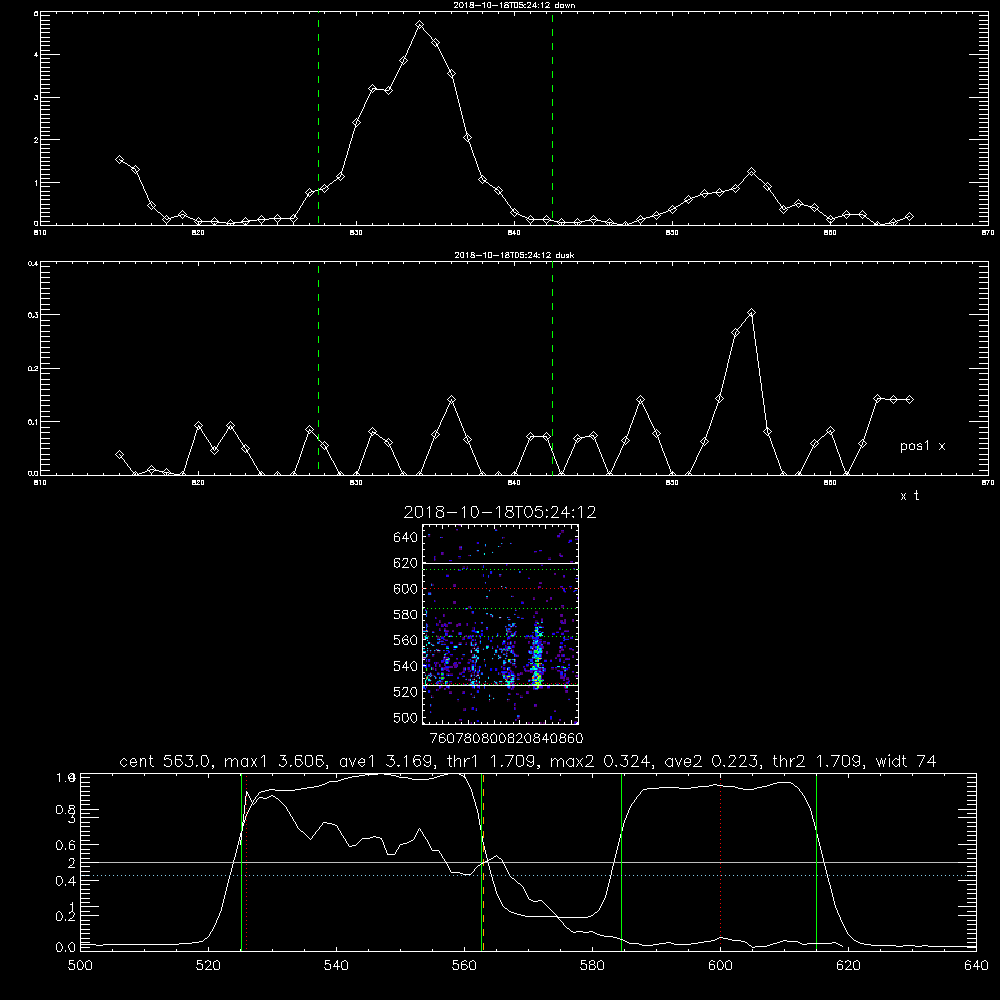Click the x-axis numbers under the spectrogram
This screenshot has width=1000, height=1000.
[x=506, y=739]
